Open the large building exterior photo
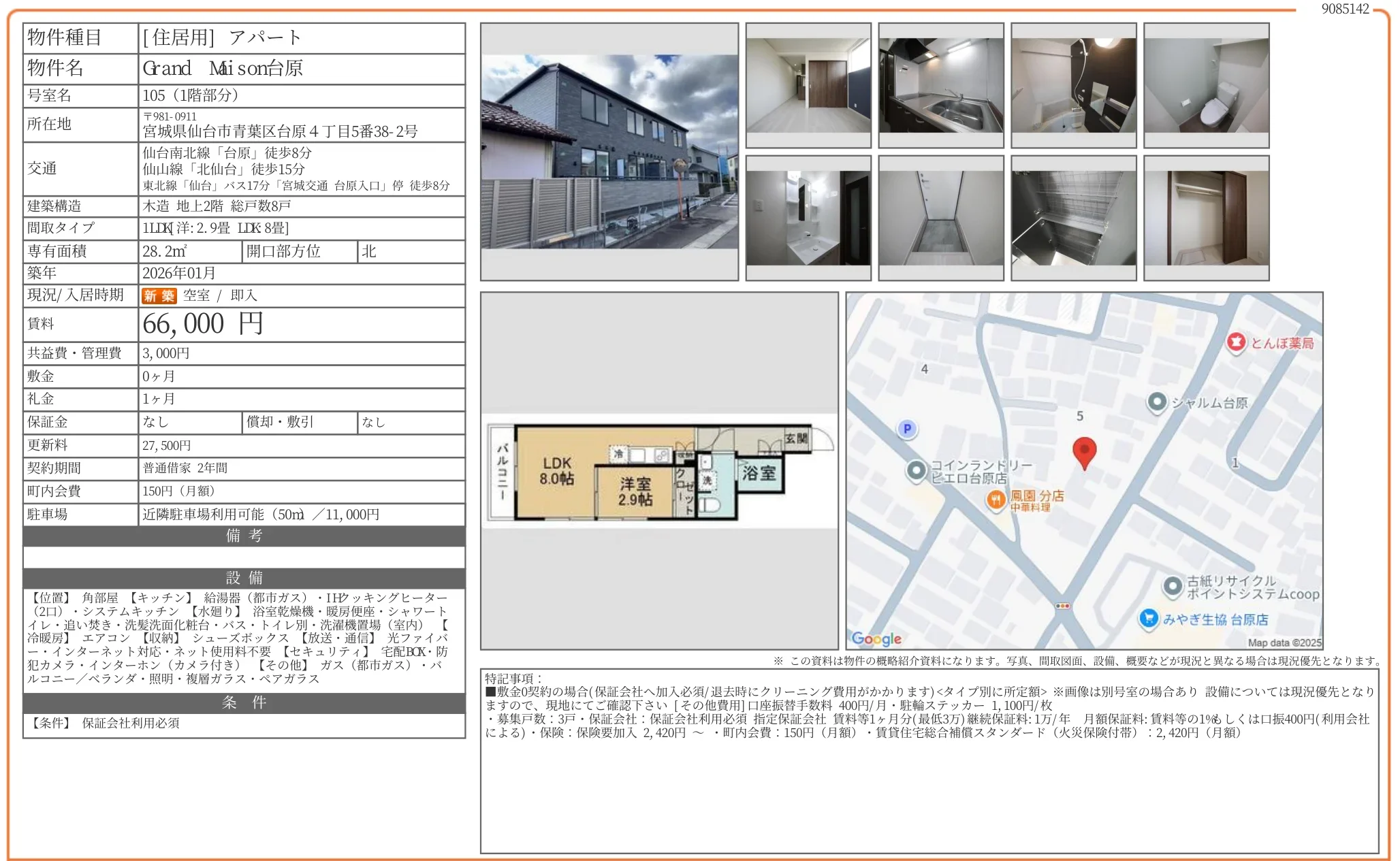 pos(609,152)
